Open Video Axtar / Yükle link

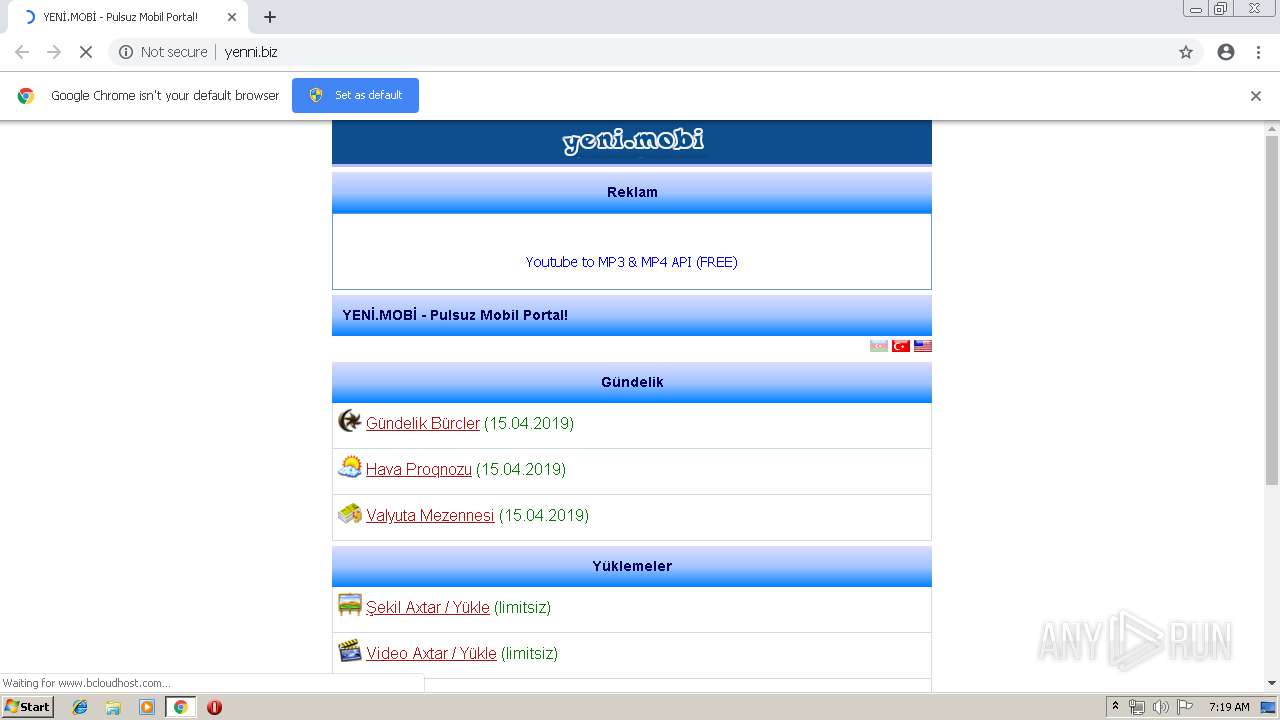431,653
